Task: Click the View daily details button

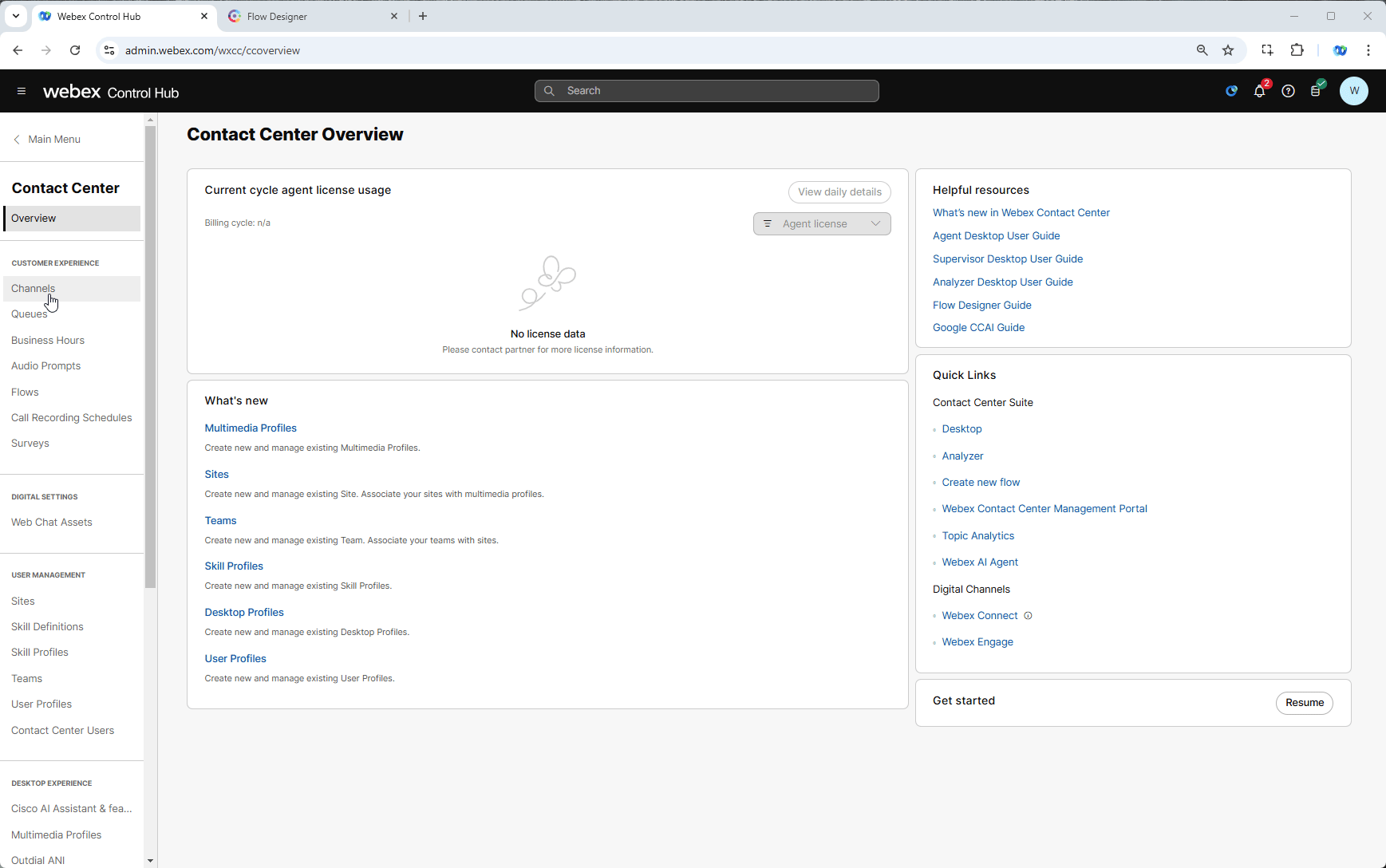Action: tap(839, 192)
